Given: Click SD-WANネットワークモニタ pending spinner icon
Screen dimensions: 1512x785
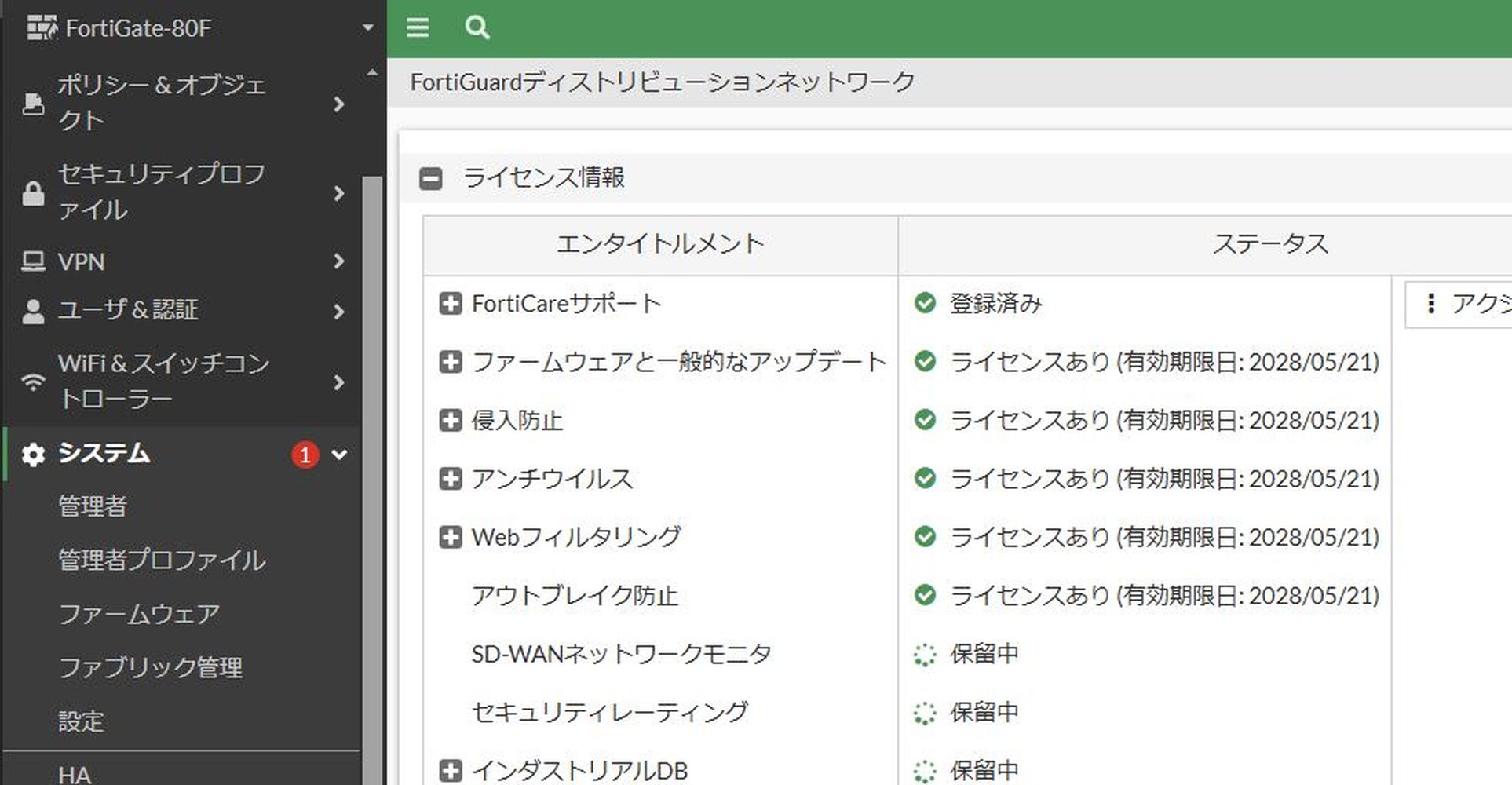Looking at the screenshot, I should click(x=926, y=655).
